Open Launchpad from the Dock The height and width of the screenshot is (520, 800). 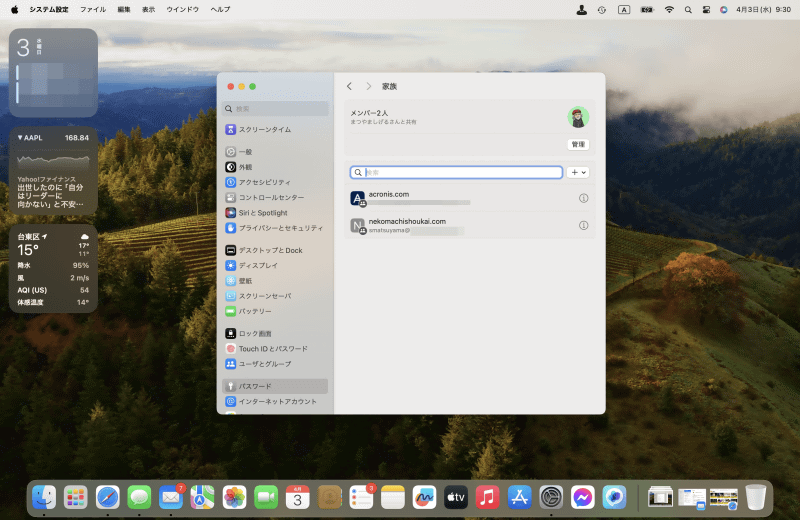pos(76,497)
